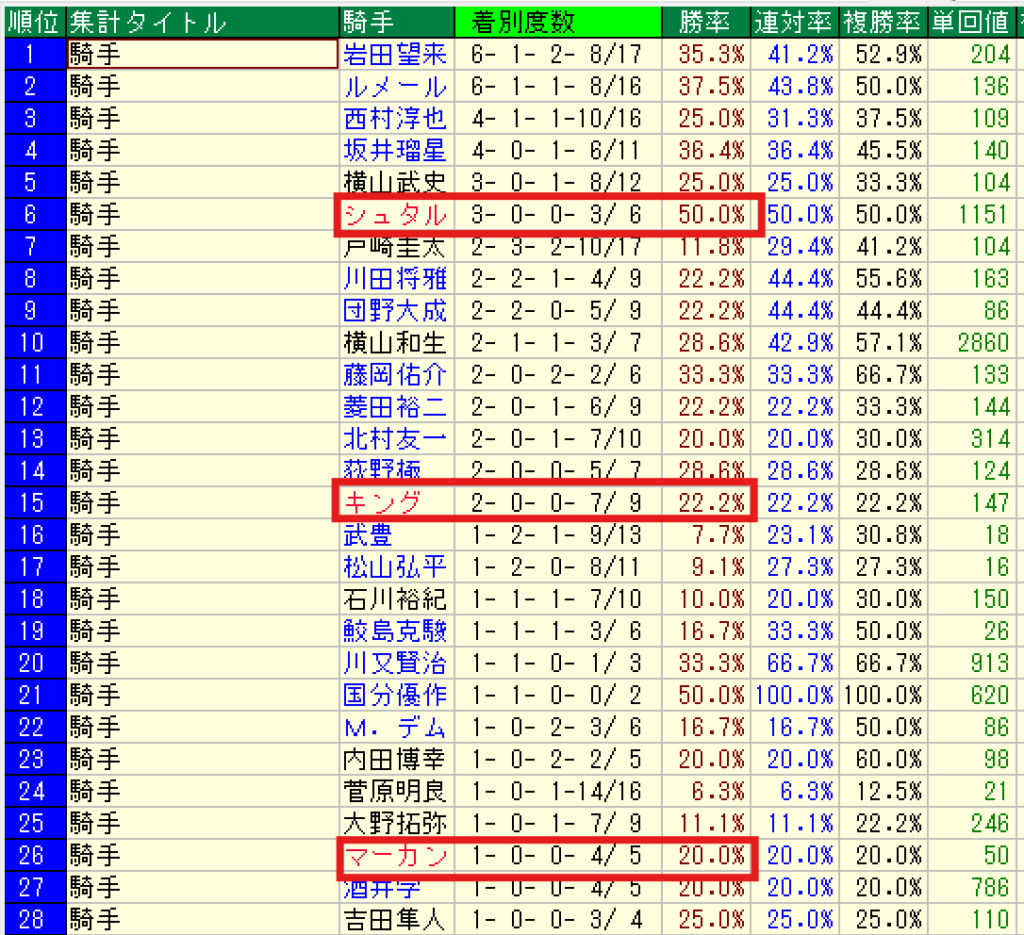Select jockey 西村淳也 in the list
The height and width of the screenshot is (935, 1024).
point(394,118)
